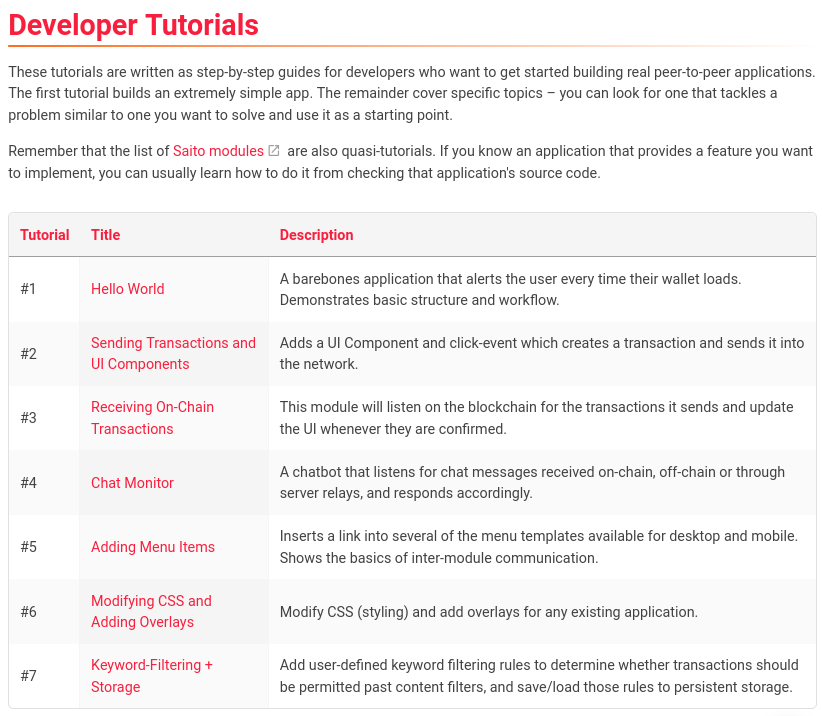Click description 'Modify CSS (styling) and add overlays'
Screen dimensions: 822x716
click(x=489, y=612)
